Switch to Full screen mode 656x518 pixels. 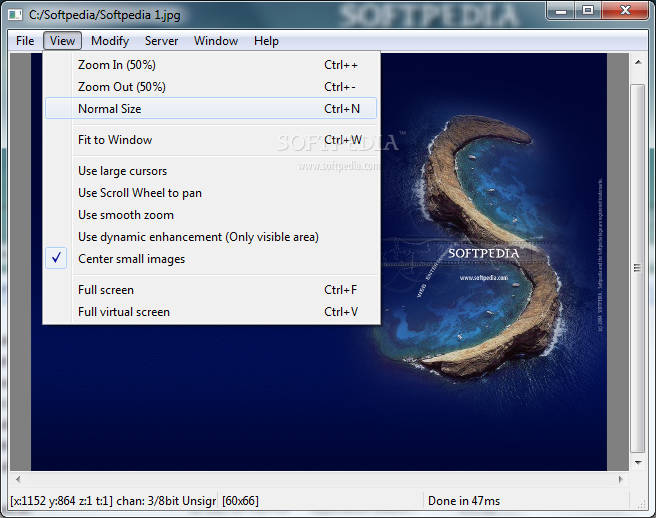(211, 290)
